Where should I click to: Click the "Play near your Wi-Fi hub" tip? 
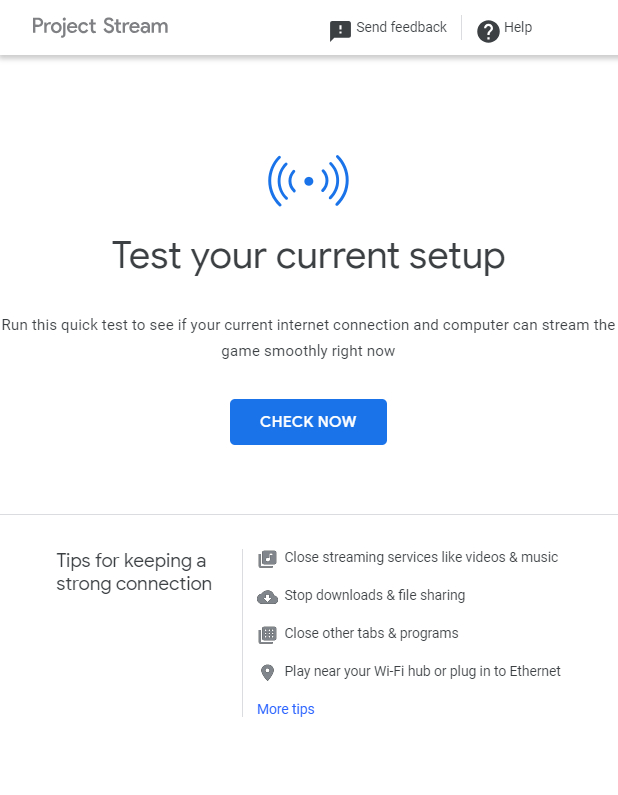point(422,671)
